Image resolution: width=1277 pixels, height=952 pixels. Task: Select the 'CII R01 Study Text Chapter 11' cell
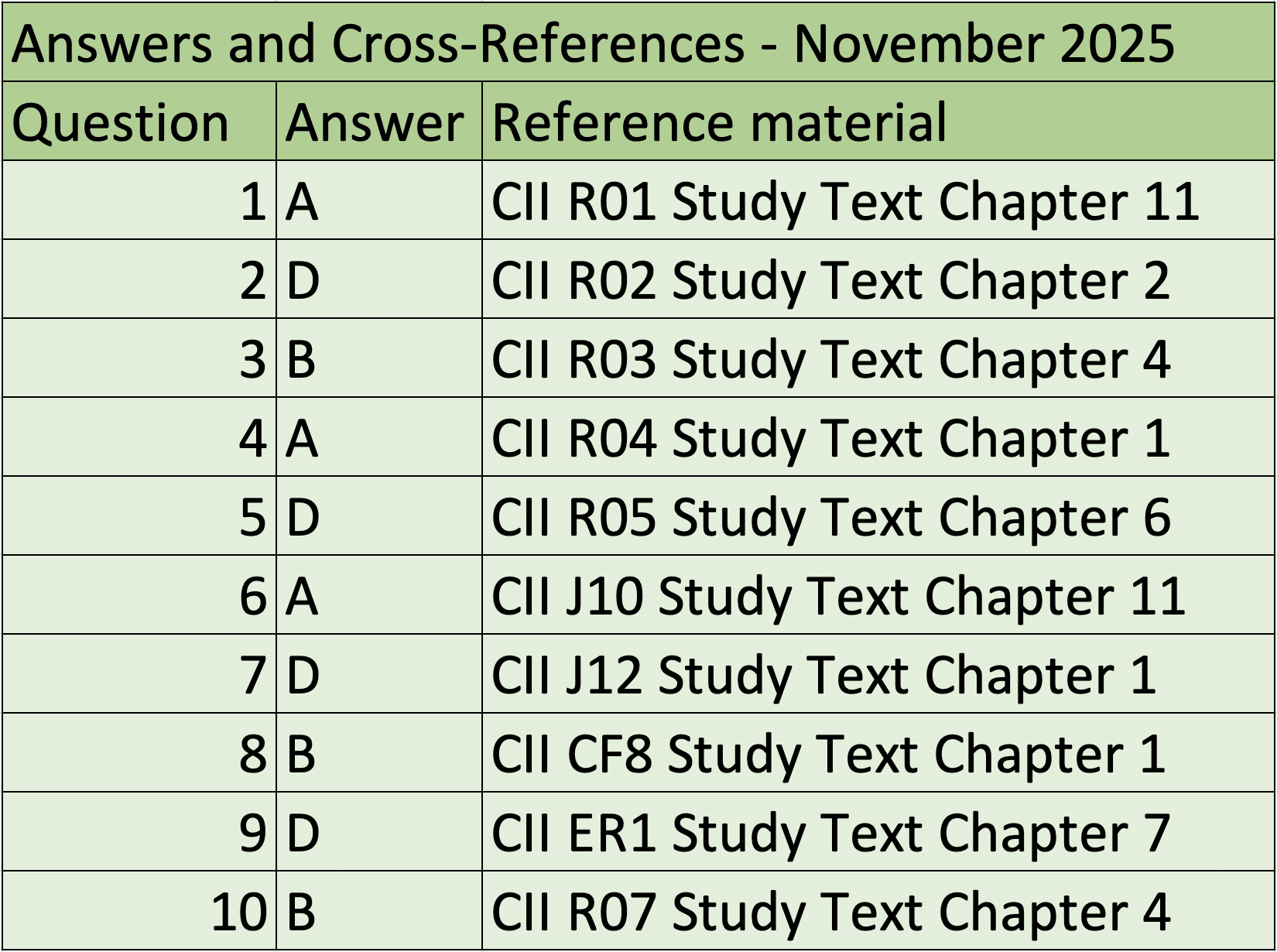pyautogui.click(x=878, y=201)
